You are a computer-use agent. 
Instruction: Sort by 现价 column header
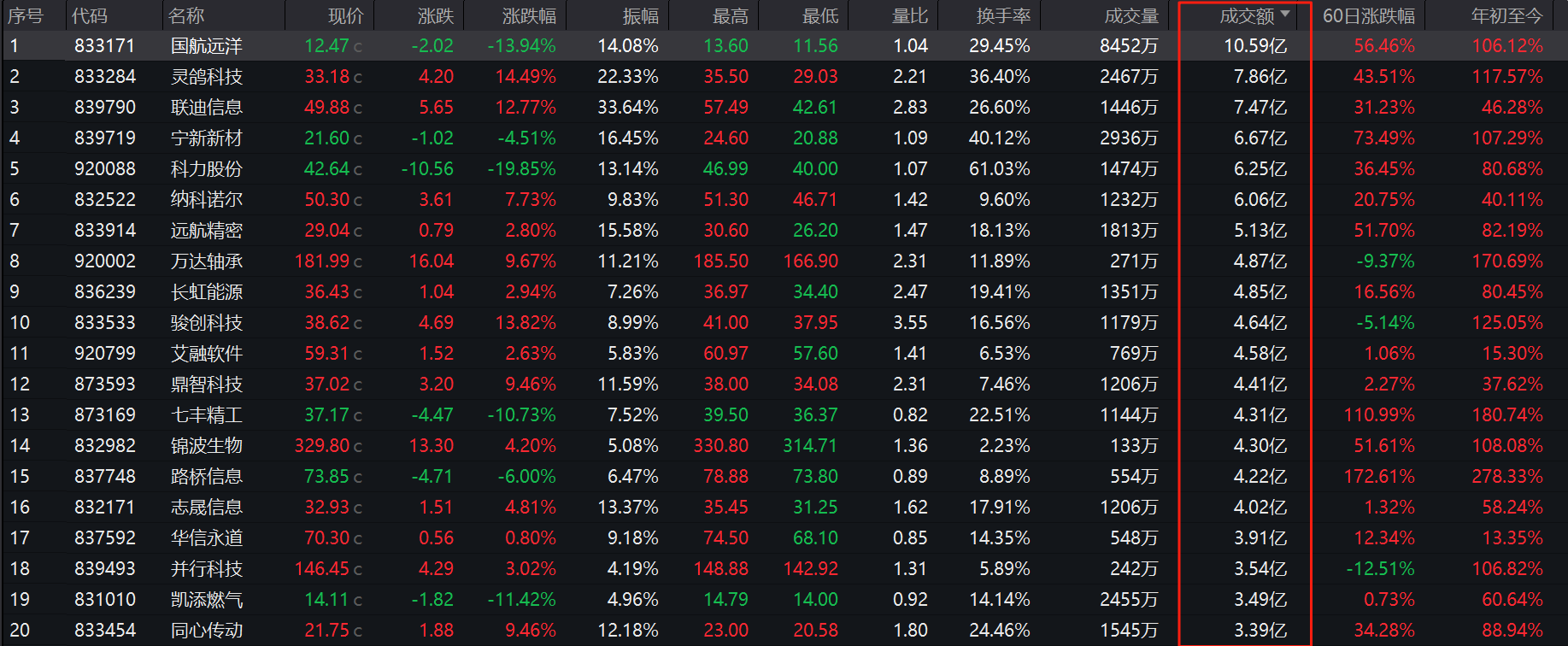coord(346,16)
